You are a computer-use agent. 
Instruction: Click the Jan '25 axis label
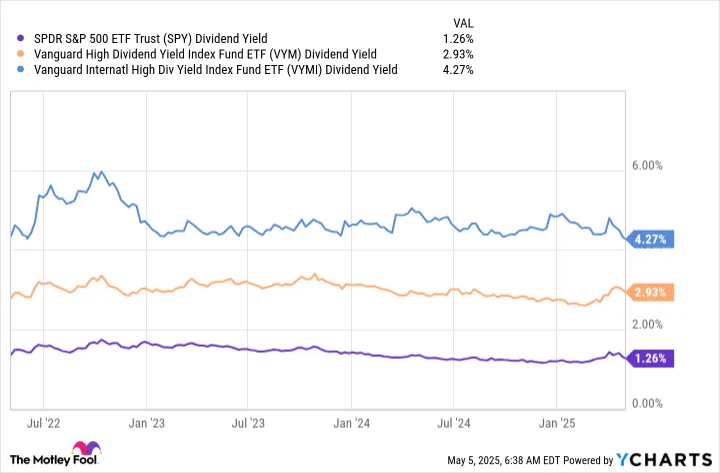557,423
